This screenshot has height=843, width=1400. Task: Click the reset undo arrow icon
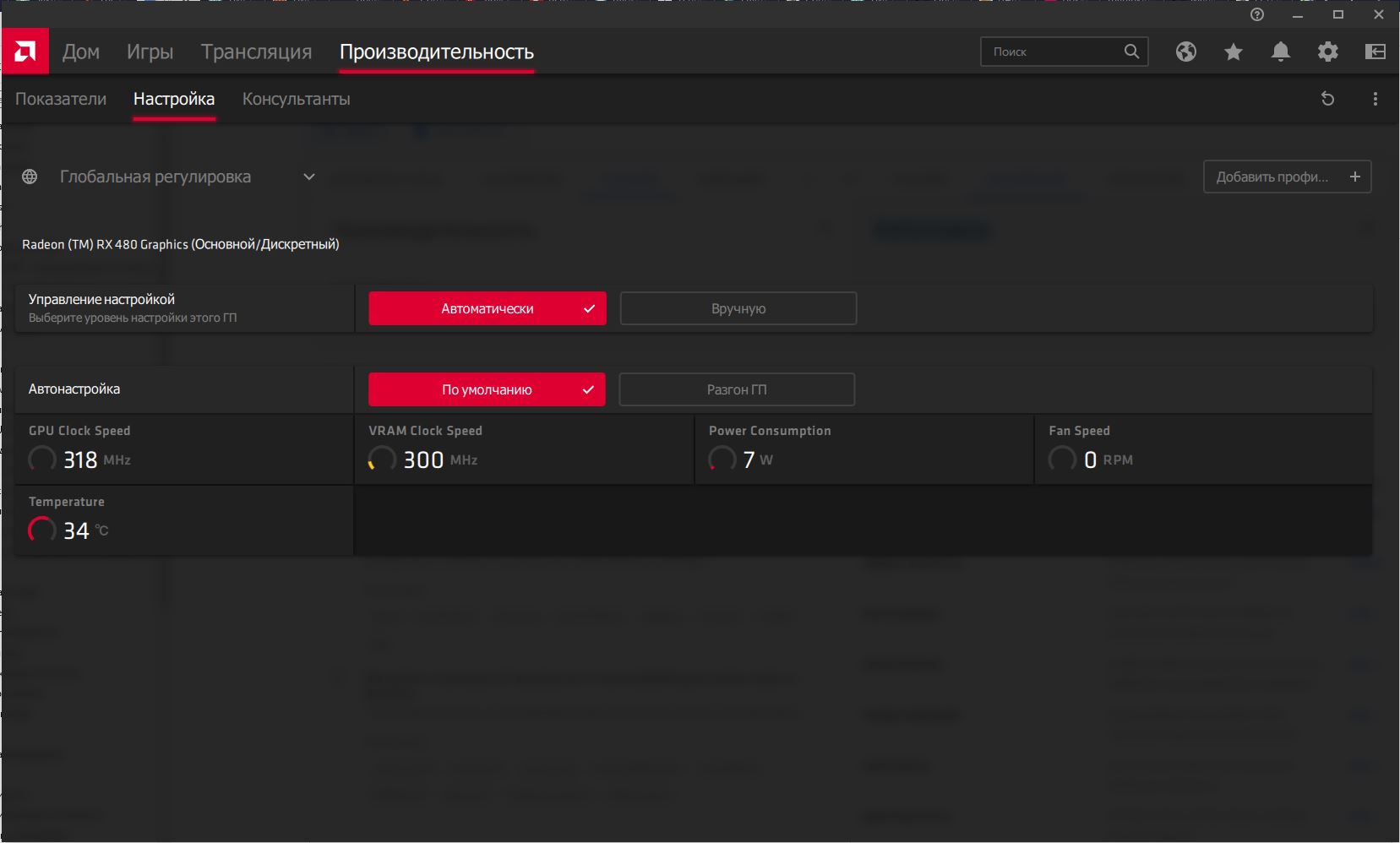coord(1327,99)
